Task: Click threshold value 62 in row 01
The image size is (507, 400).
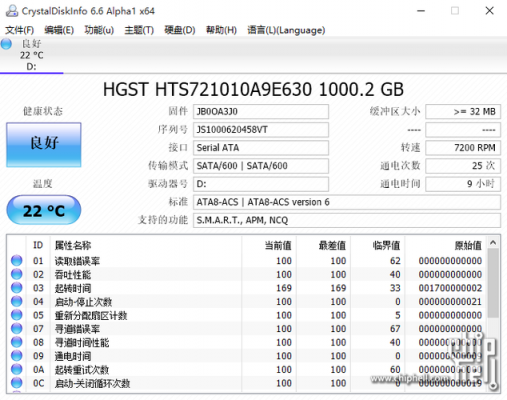Action: click(395, 261)
